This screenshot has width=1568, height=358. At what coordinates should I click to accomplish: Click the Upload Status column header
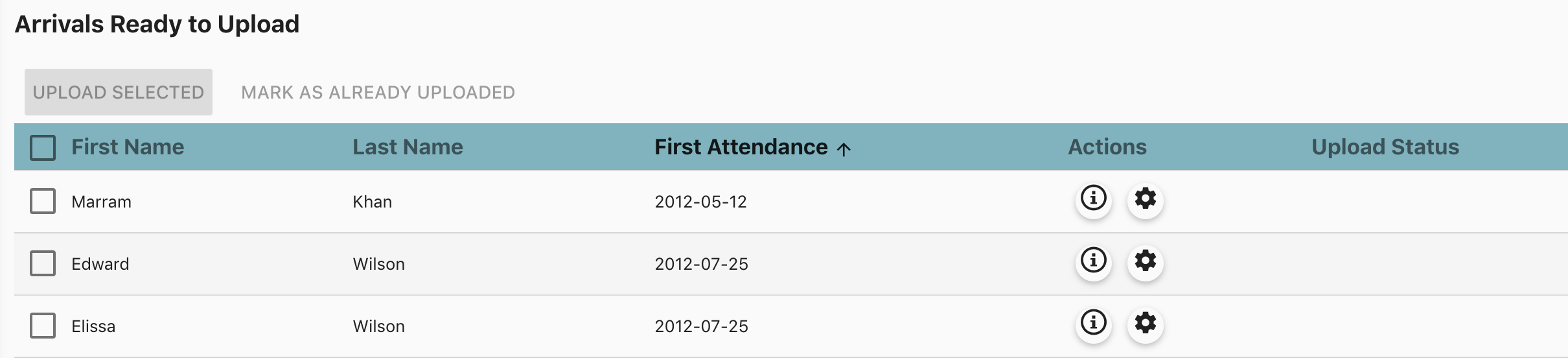1385,147
